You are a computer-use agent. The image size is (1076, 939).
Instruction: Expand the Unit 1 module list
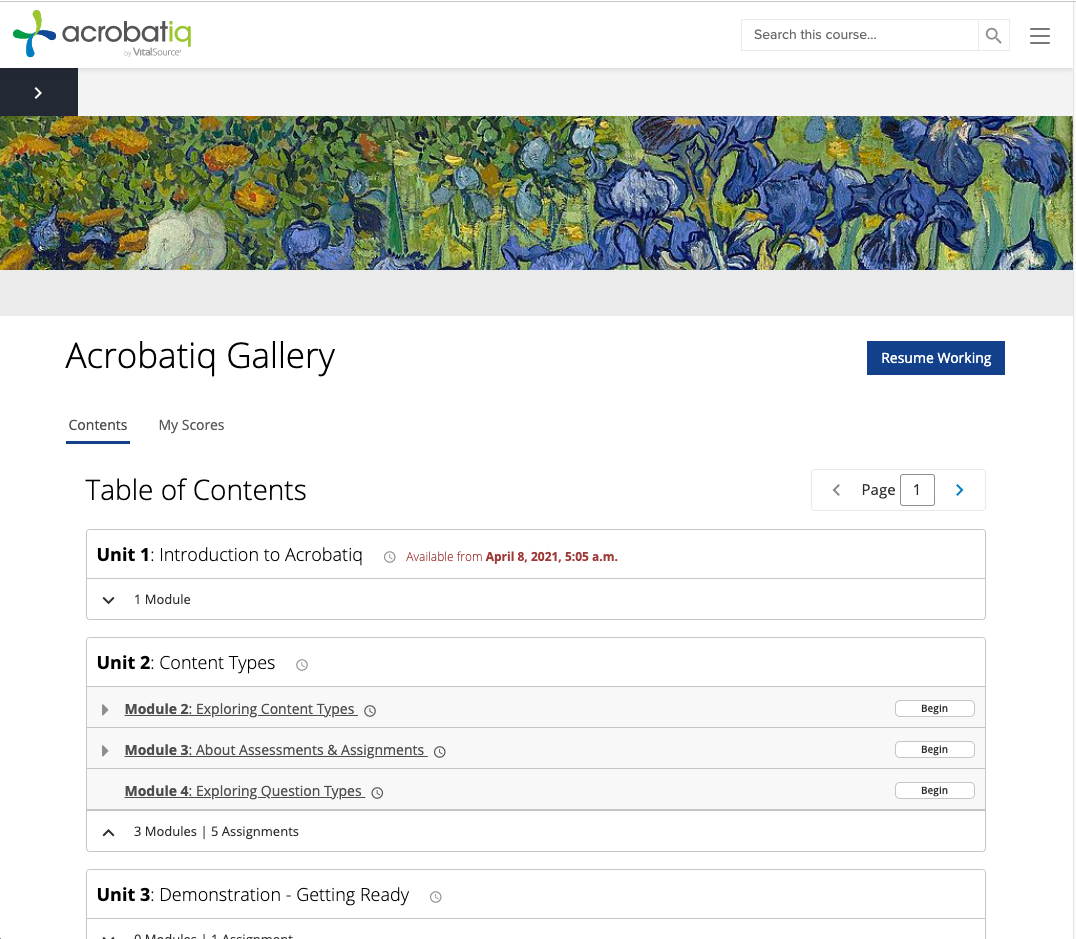[108, 599]
